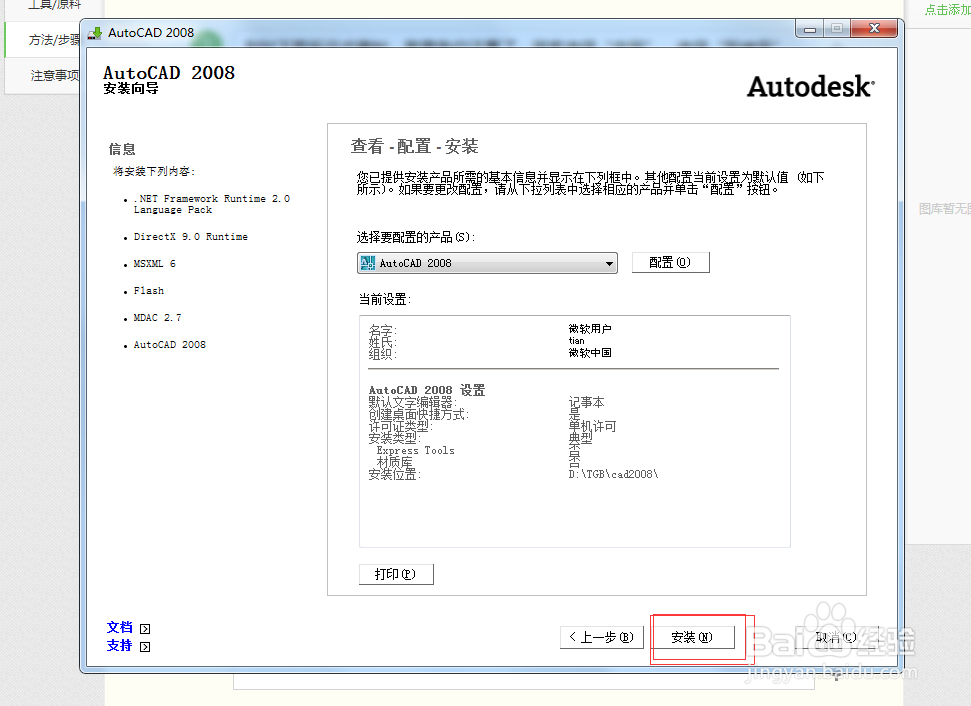971x706 pixels.
Task: Click the .NET Framework Runtime 2.0 Language Pack item
Action: point(212,204)
